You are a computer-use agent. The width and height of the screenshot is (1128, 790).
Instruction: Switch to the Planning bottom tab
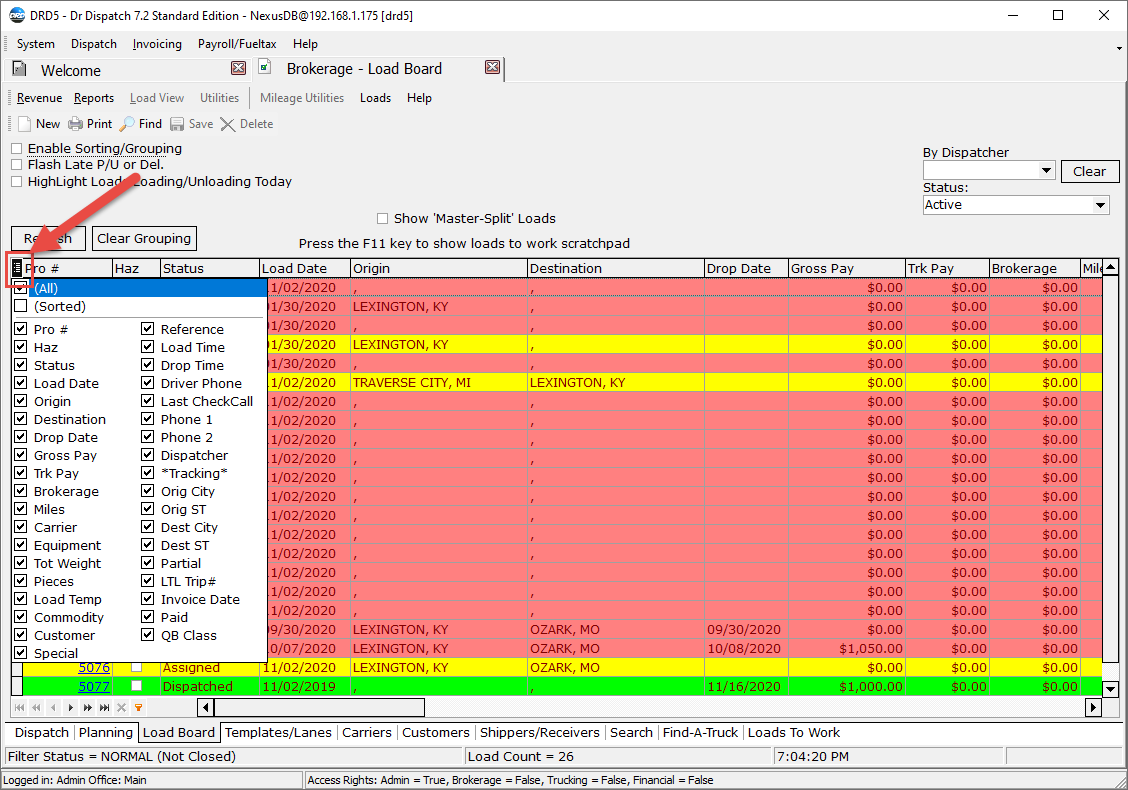point(106,732)
